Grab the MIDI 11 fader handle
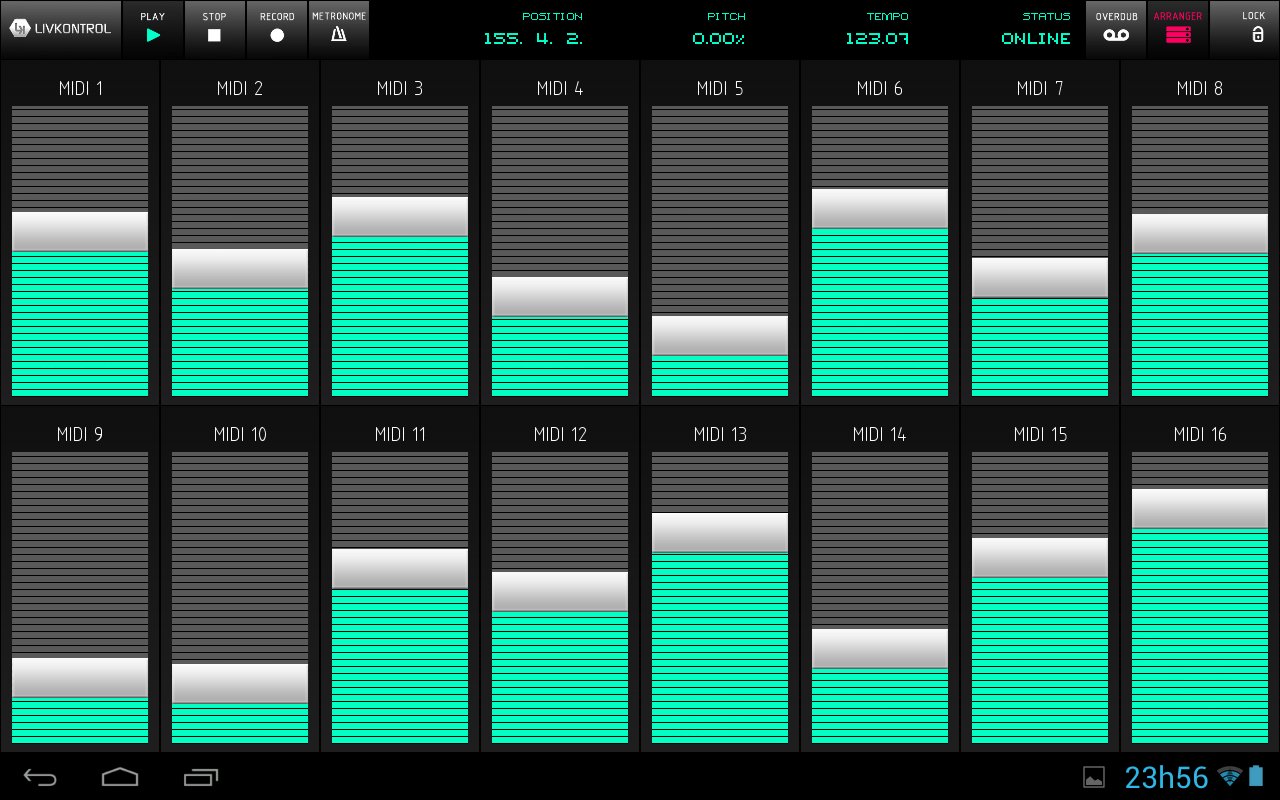This screenshot has width=1280, height=800. coord(400,569)
